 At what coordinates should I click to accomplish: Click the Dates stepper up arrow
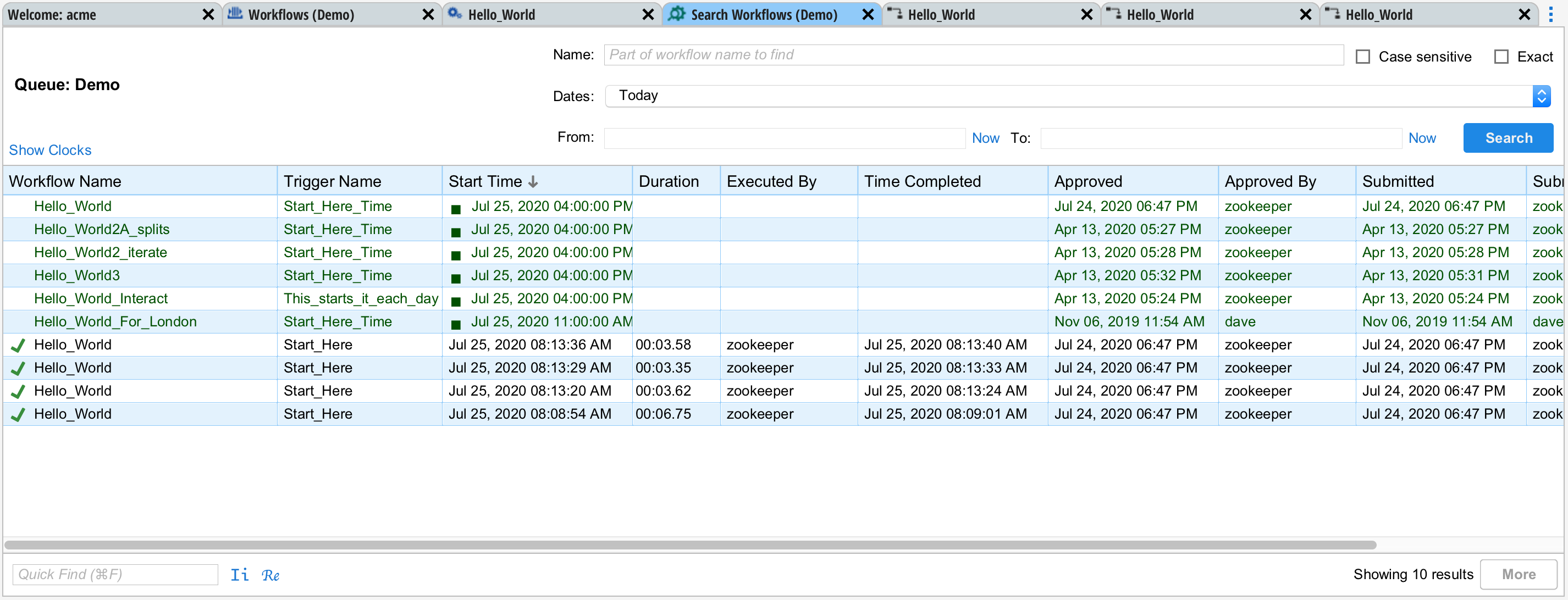tap(1543, 91)
